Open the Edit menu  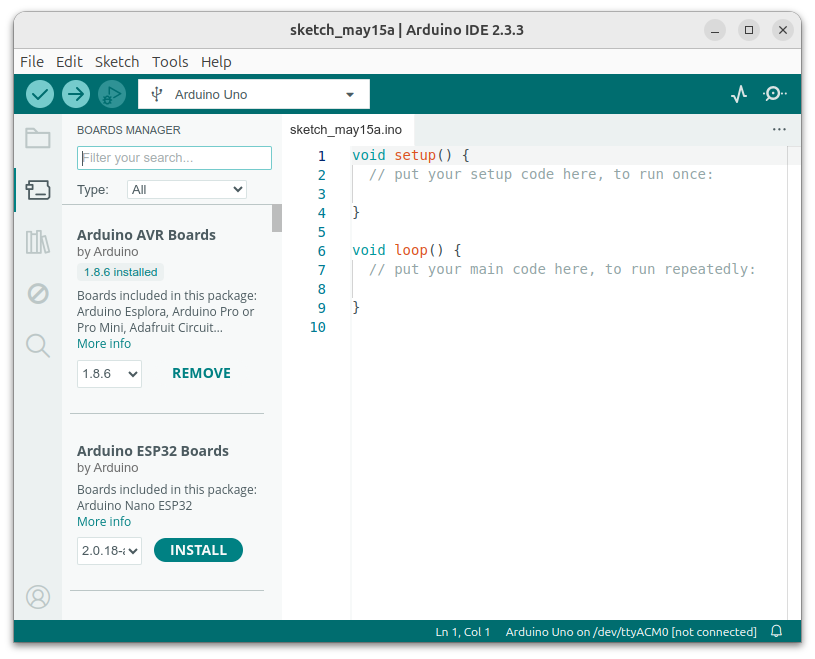pyautogui.click(x=69, y=62)
